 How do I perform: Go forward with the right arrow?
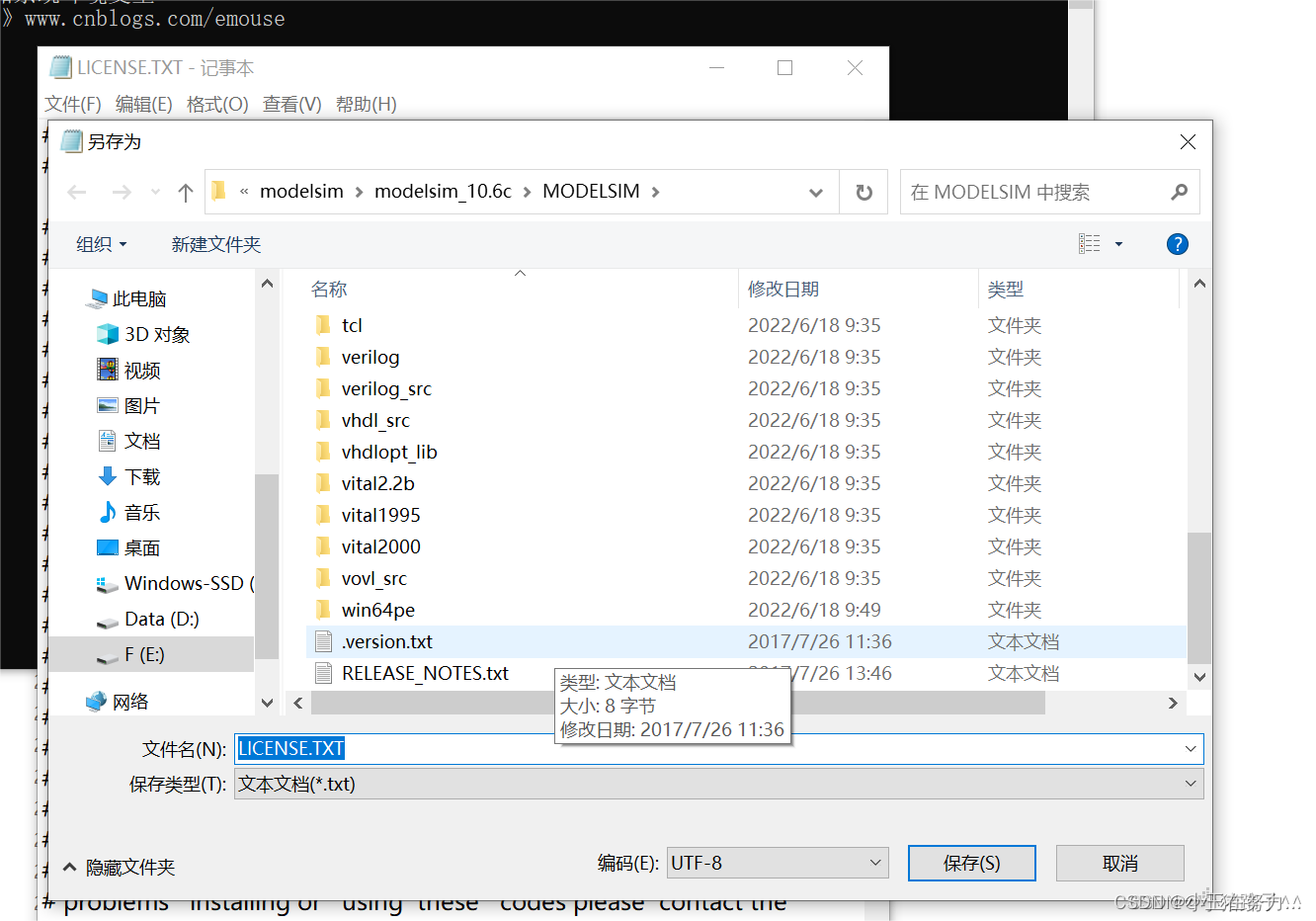click(121, 193)
